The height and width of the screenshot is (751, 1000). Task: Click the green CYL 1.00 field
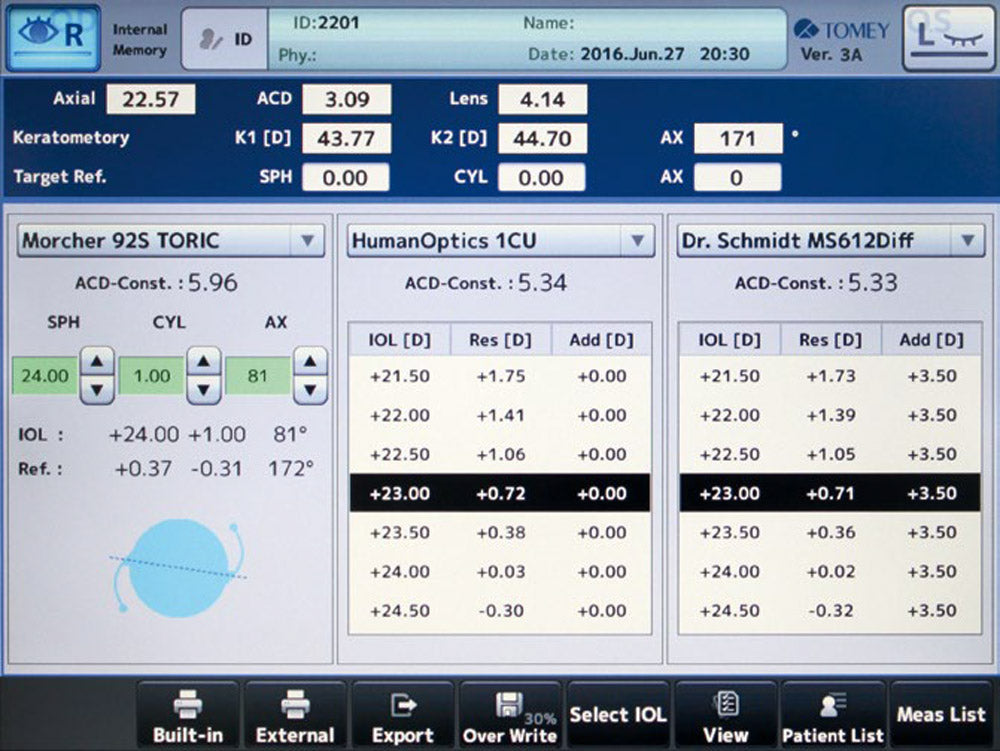click(152, 376)
